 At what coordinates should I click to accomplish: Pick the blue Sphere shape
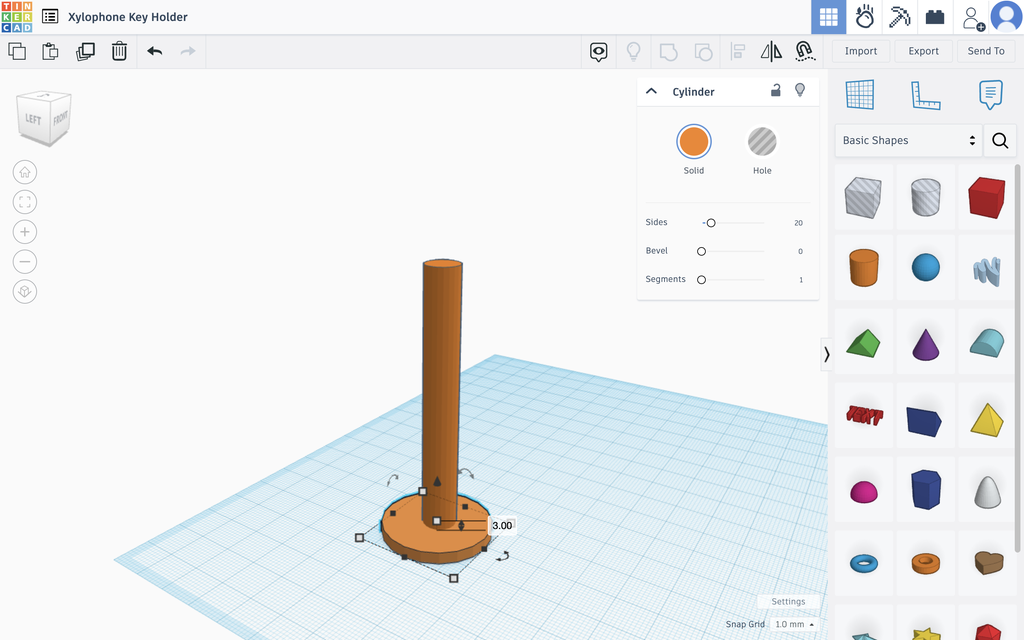click(925, 267)
